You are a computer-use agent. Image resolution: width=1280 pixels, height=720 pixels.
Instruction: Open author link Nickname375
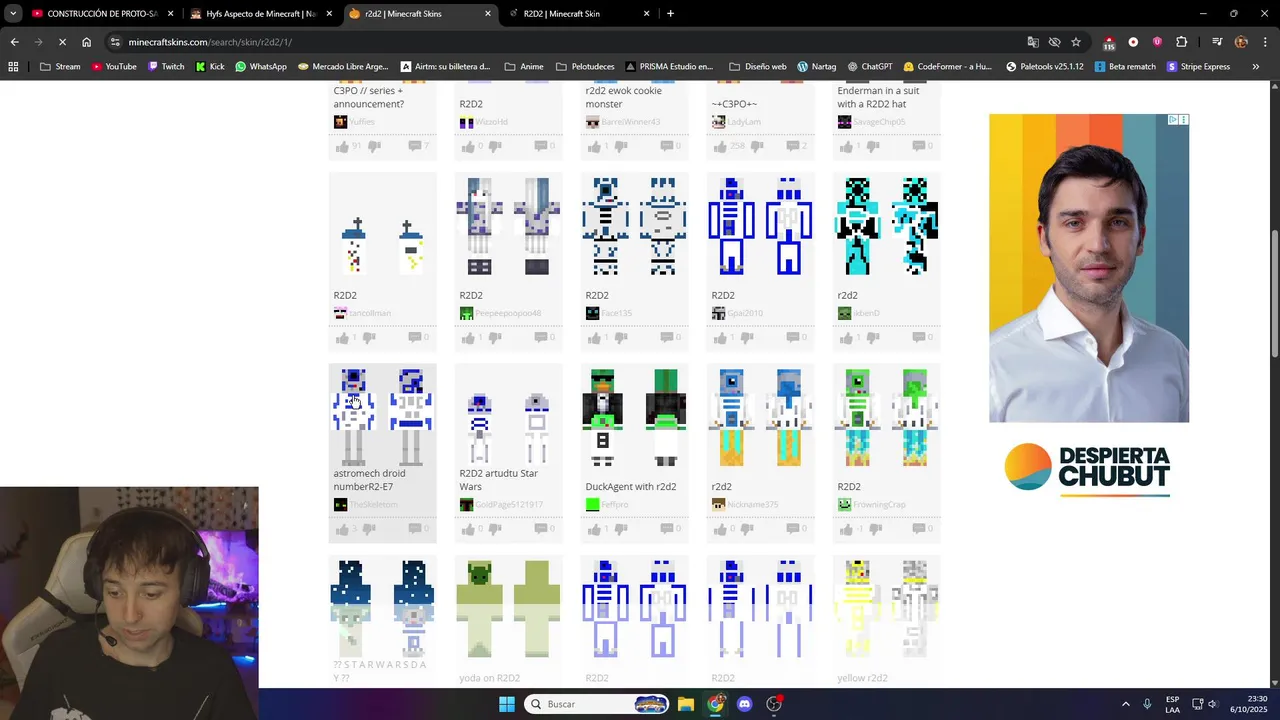pos(753,505)
